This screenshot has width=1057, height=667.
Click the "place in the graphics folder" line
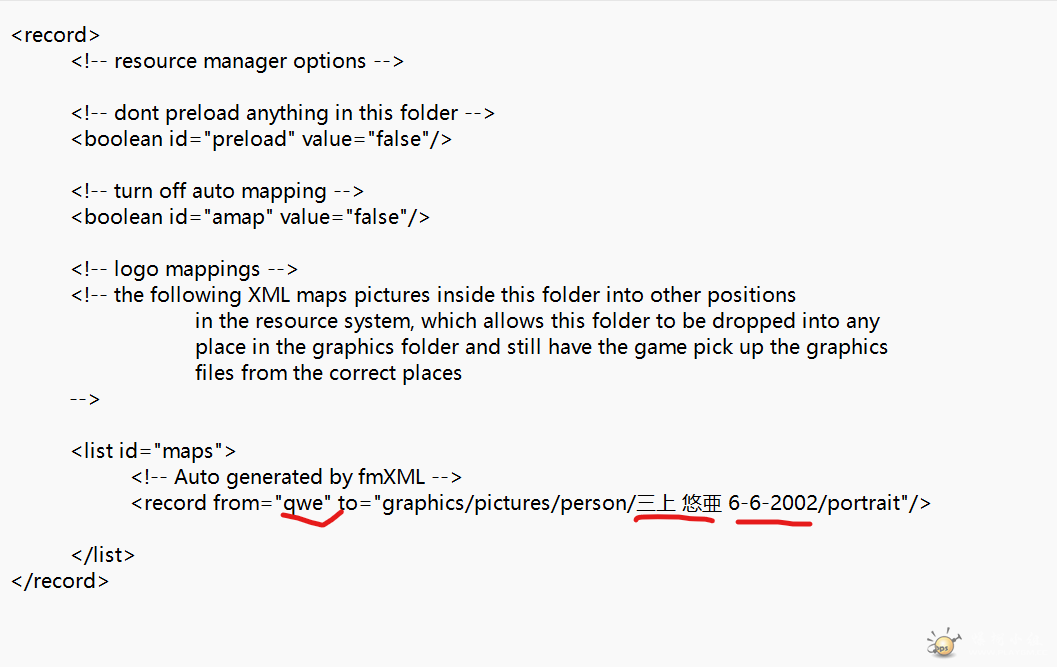tap(541, 347)
